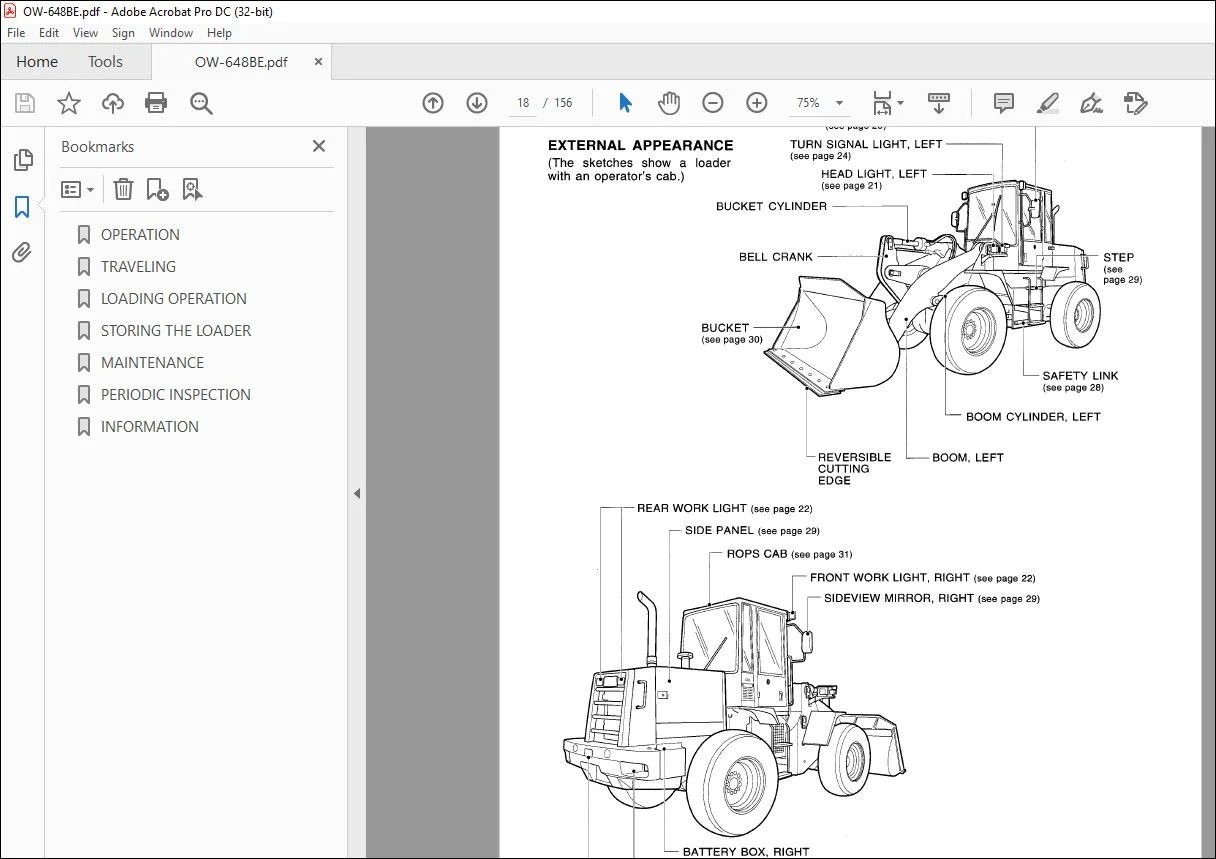
Task: Jump to the OPERATION bookmark
Action: tap(140, 234)
